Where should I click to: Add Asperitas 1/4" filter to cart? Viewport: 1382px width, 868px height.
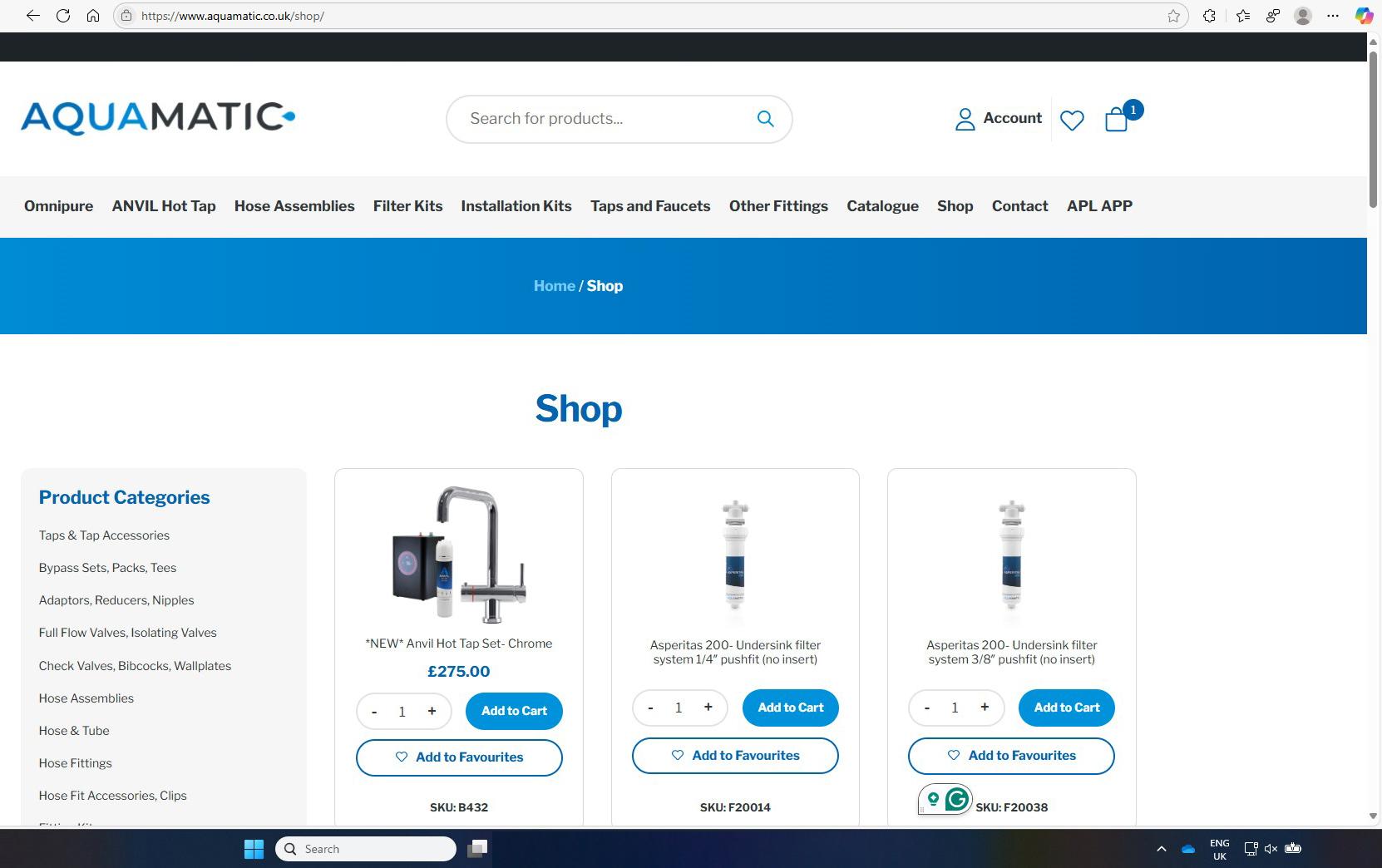(791, 708)
